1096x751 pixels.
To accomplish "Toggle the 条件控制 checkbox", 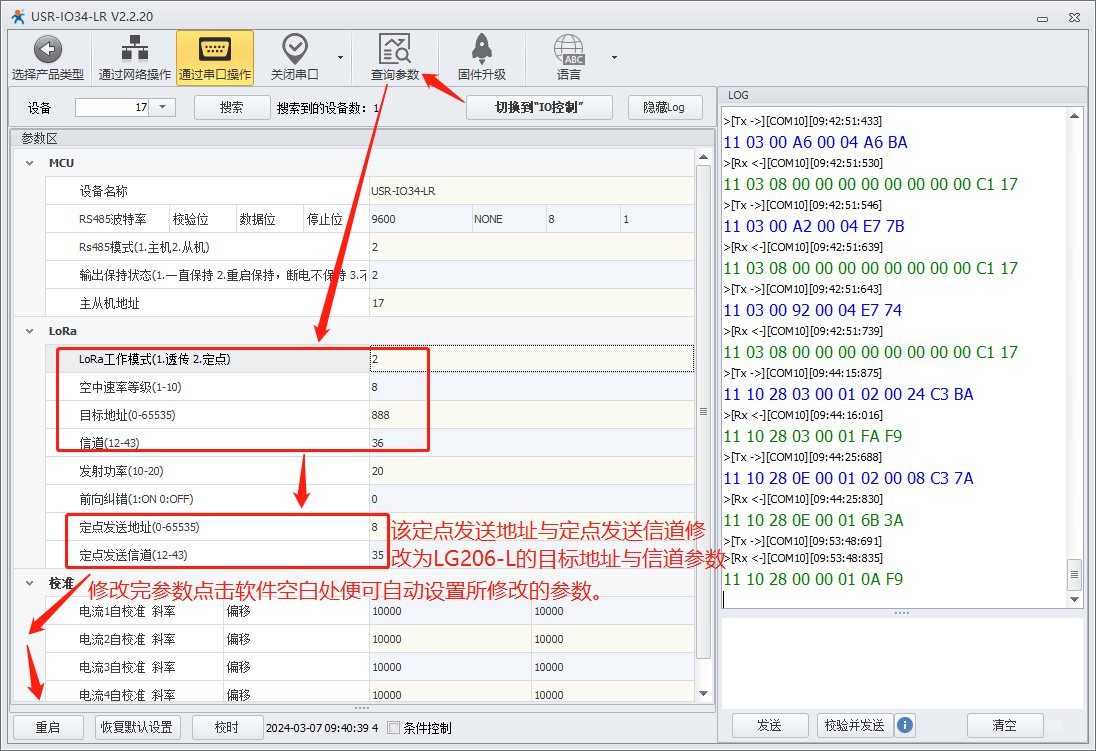I will (394, 727).
